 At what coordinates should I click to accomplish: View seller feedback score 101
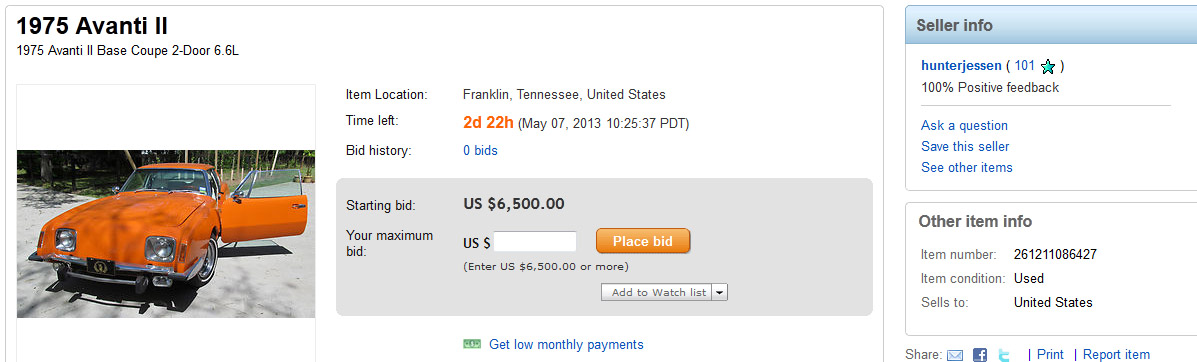point(1024,66)
